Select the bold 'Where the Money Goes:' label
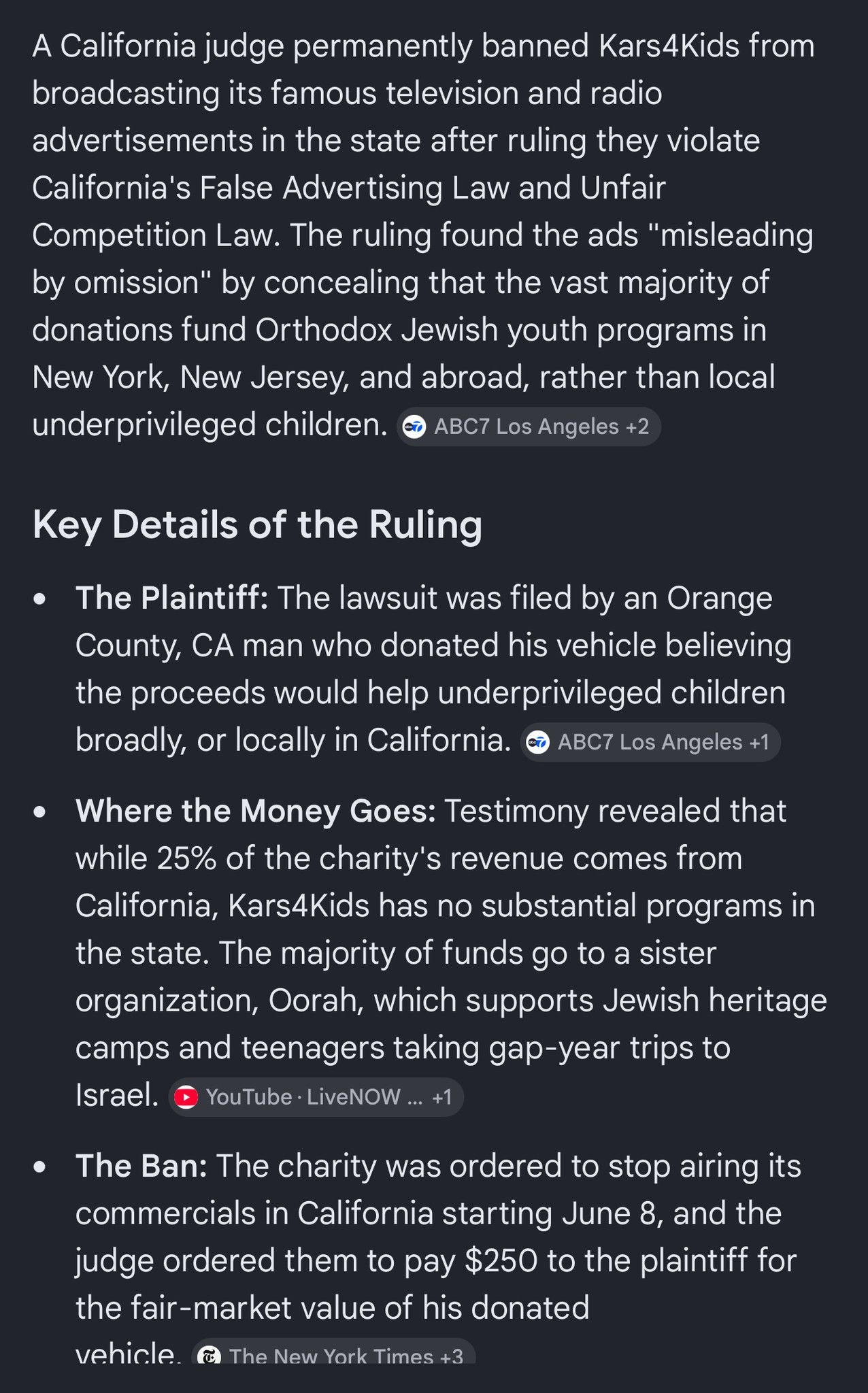Viewport: 868px width, 1393px height. click(x=256, y=811)
